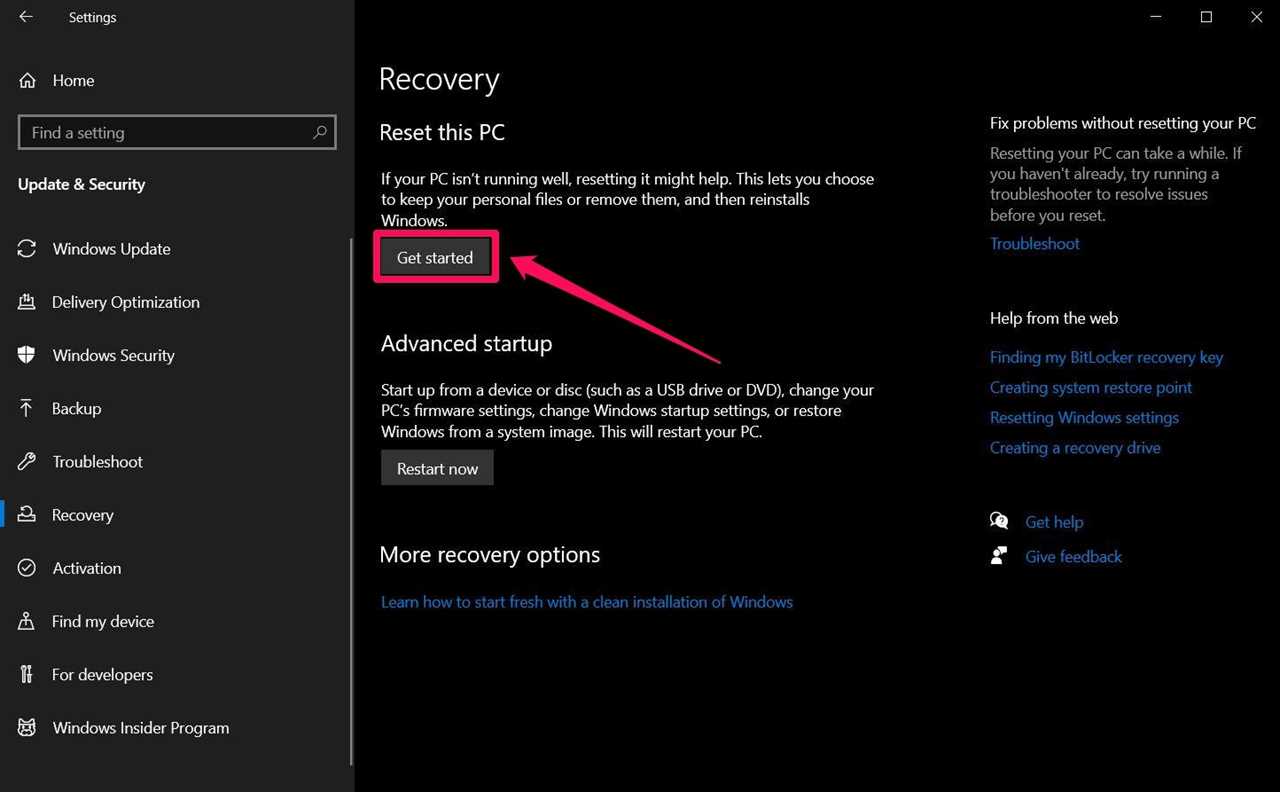Open Resetting Windows settings help

click(x=1084, y=417)
